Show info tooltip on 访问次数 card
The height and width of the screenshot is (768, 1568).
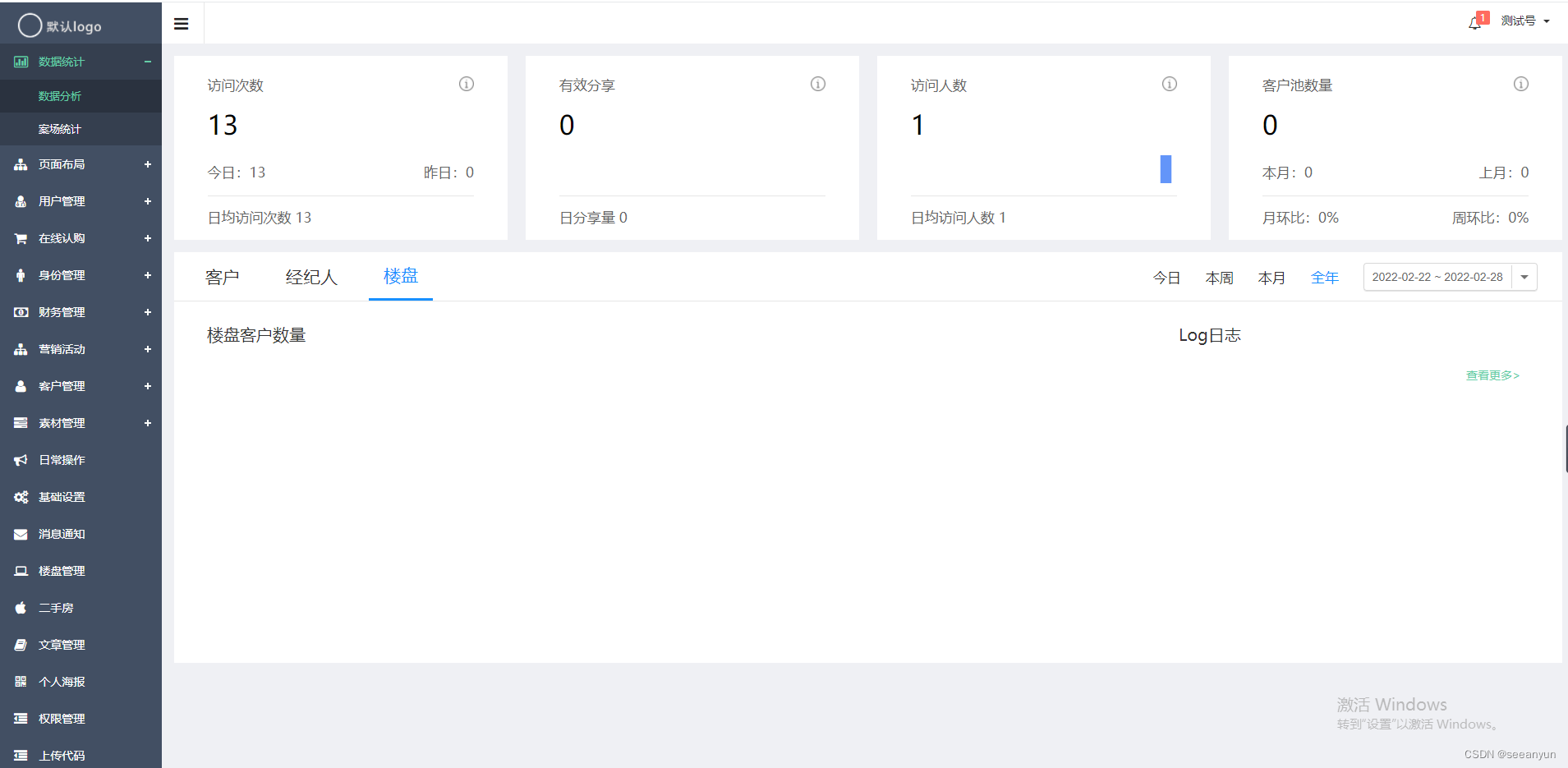click(466, 83)
